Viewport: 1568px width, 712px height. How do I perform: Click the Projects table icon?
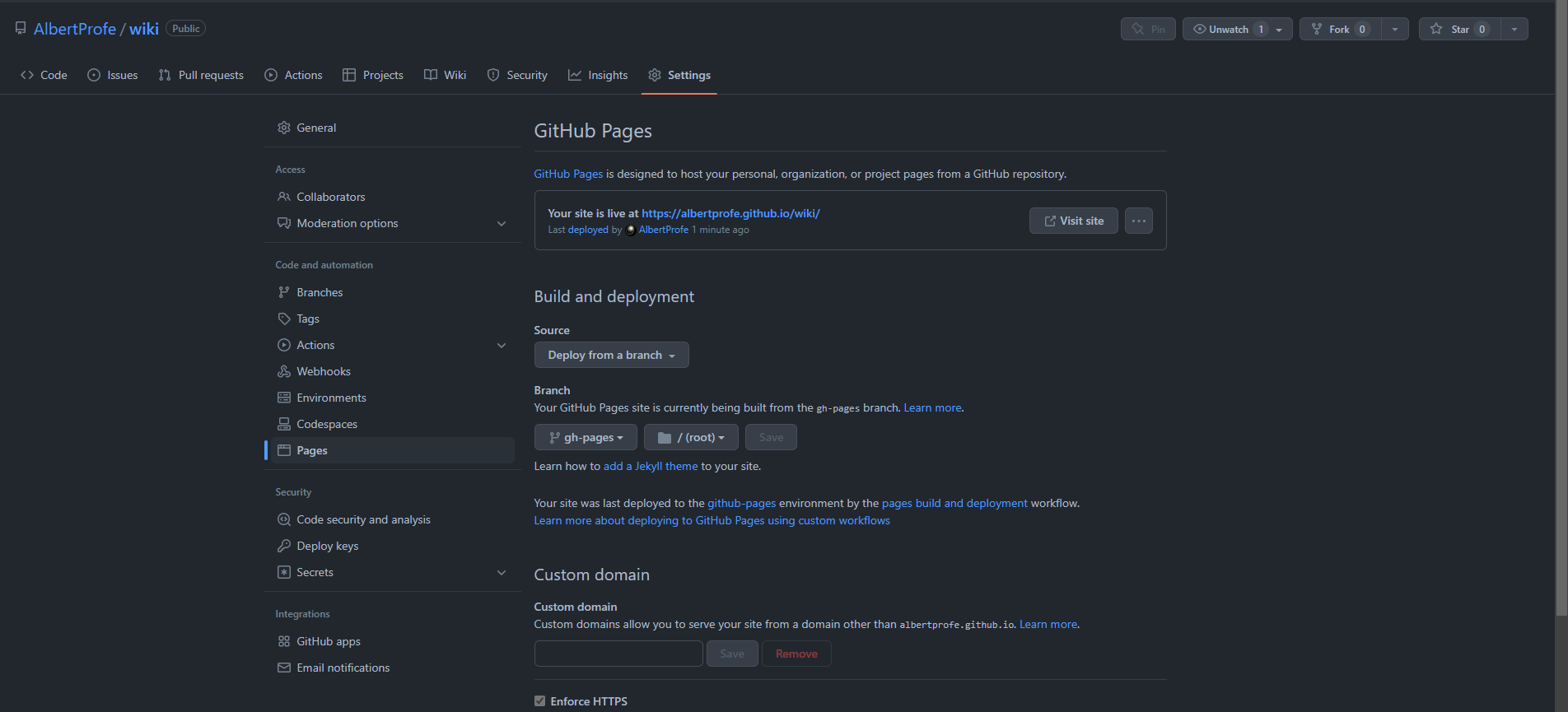click(x=349, y=75)
